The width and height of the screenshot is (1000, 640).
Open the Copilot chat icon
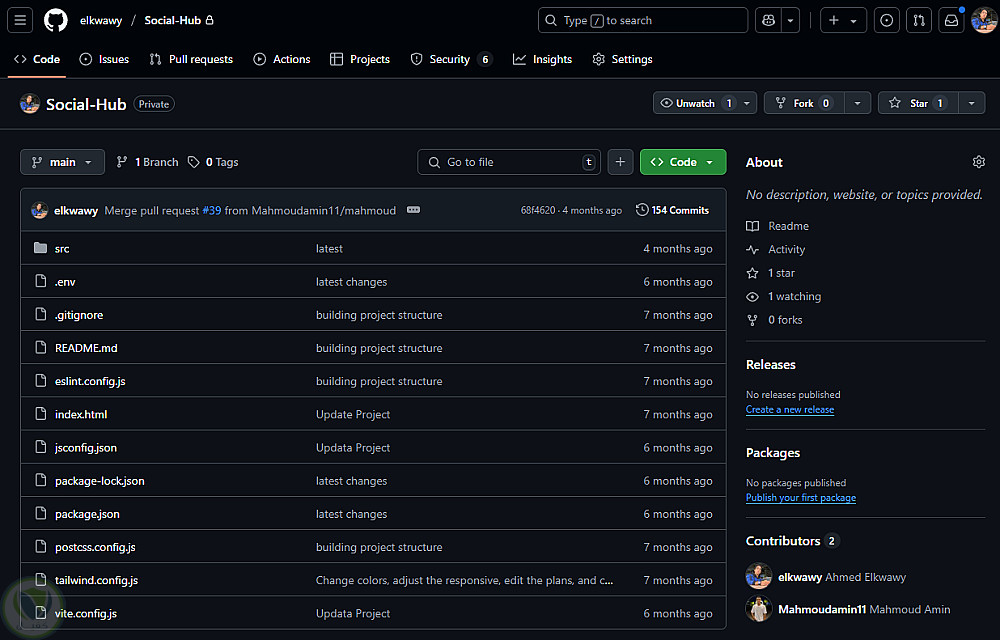click(768, 20)
